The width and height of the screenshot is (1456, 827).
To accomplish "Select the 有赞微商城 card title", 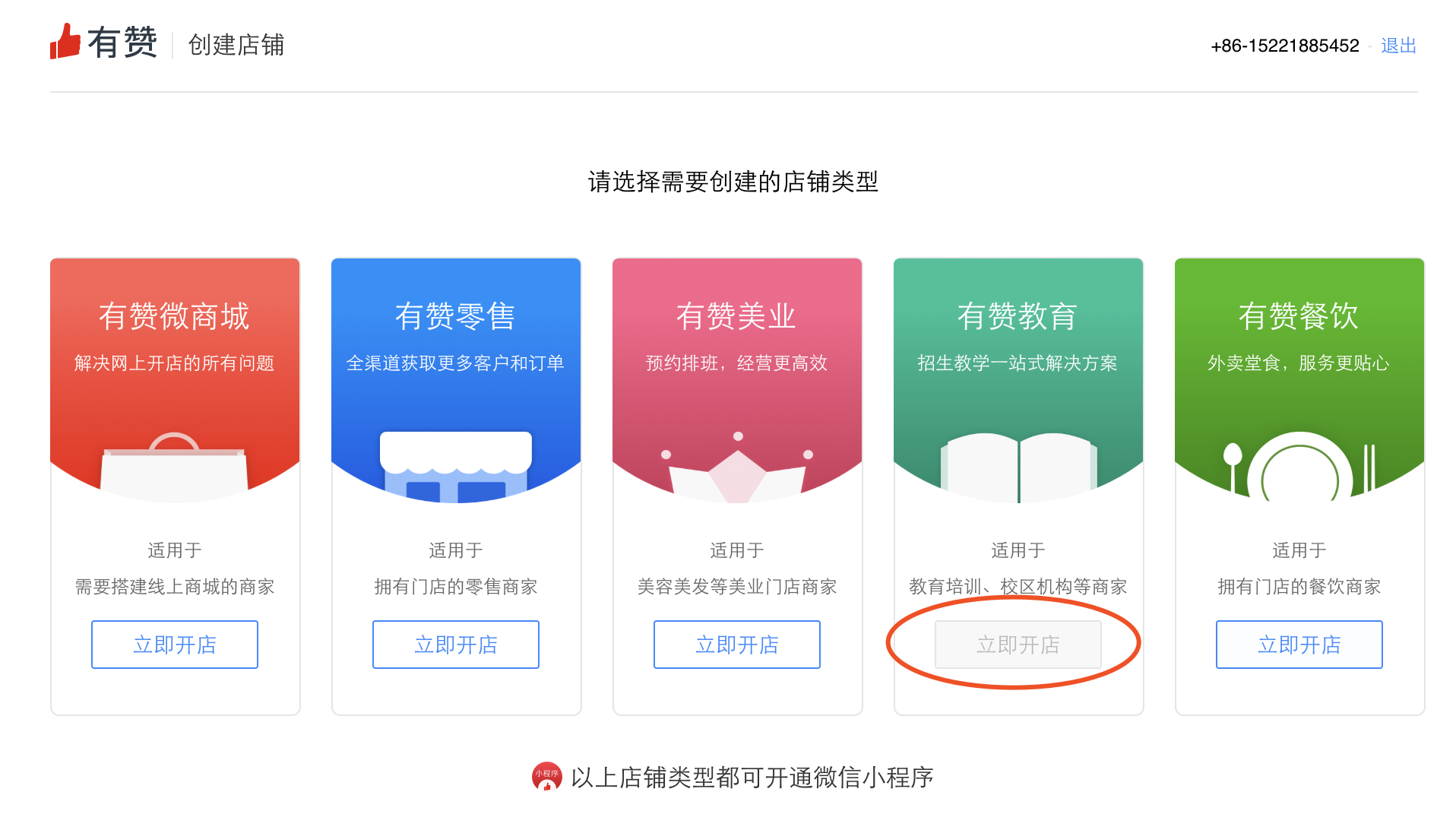I will click(174, 316).
